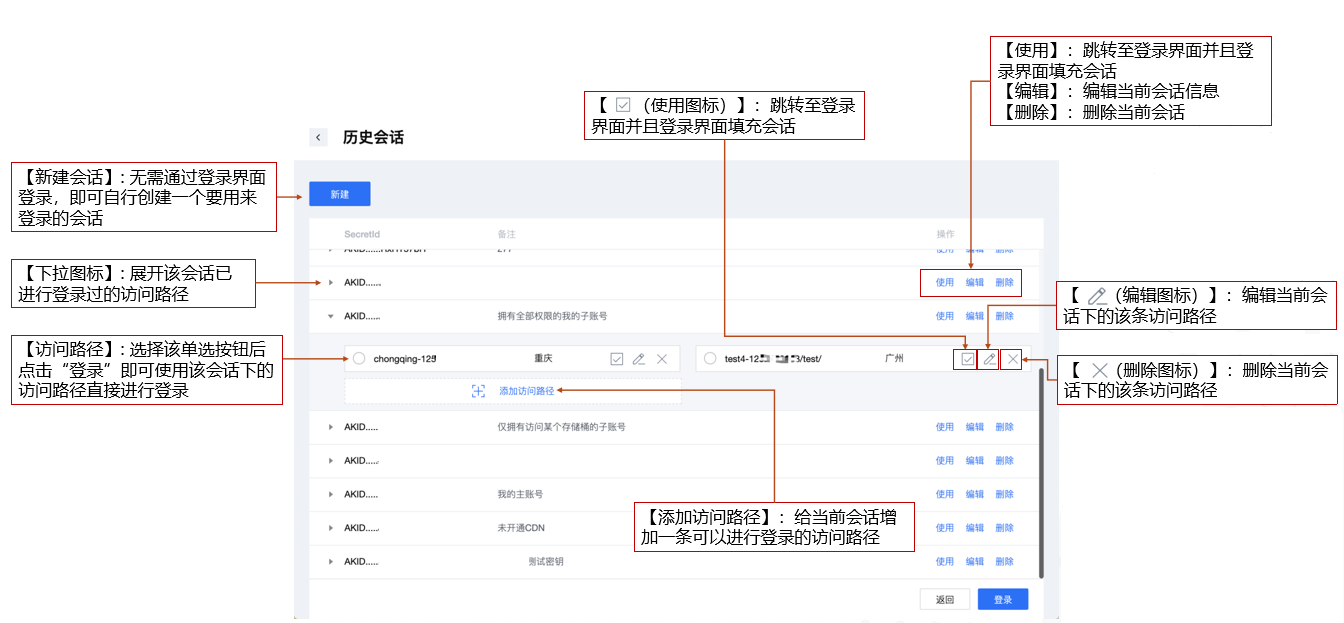Click 删除 for 拥有全部权限的我的子账号 row
This screenshot has height=623, width=1344.
[x=1004, y=316]
